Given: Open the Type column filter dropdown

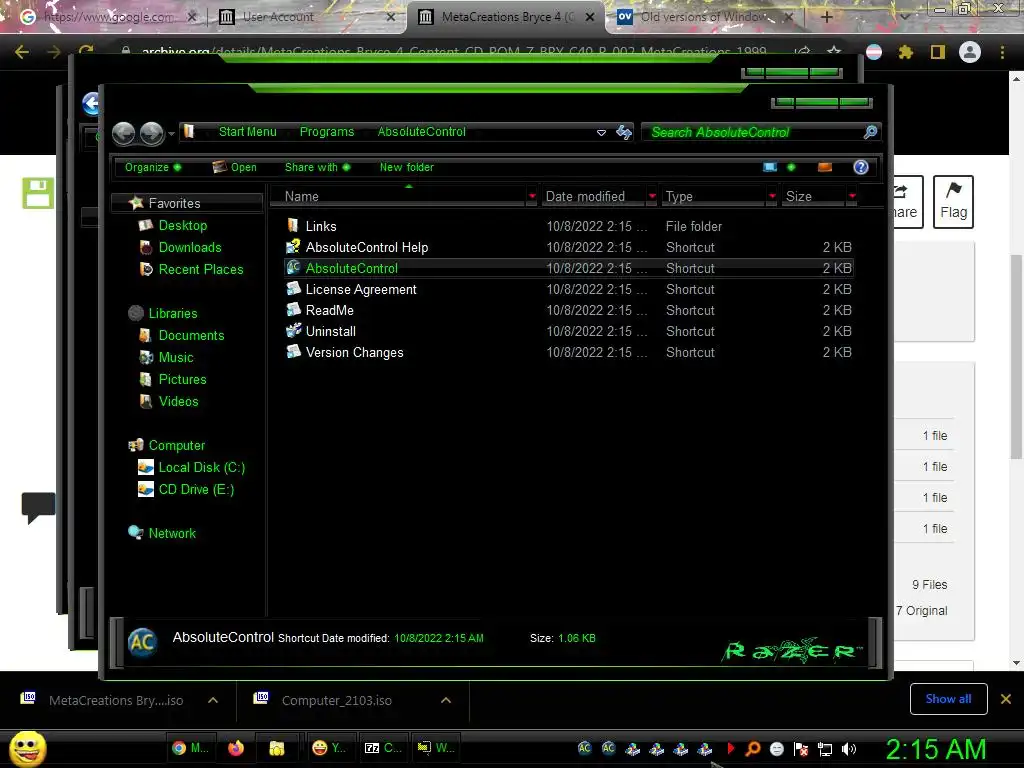Looking at the screenshot, I should [773, 197].
